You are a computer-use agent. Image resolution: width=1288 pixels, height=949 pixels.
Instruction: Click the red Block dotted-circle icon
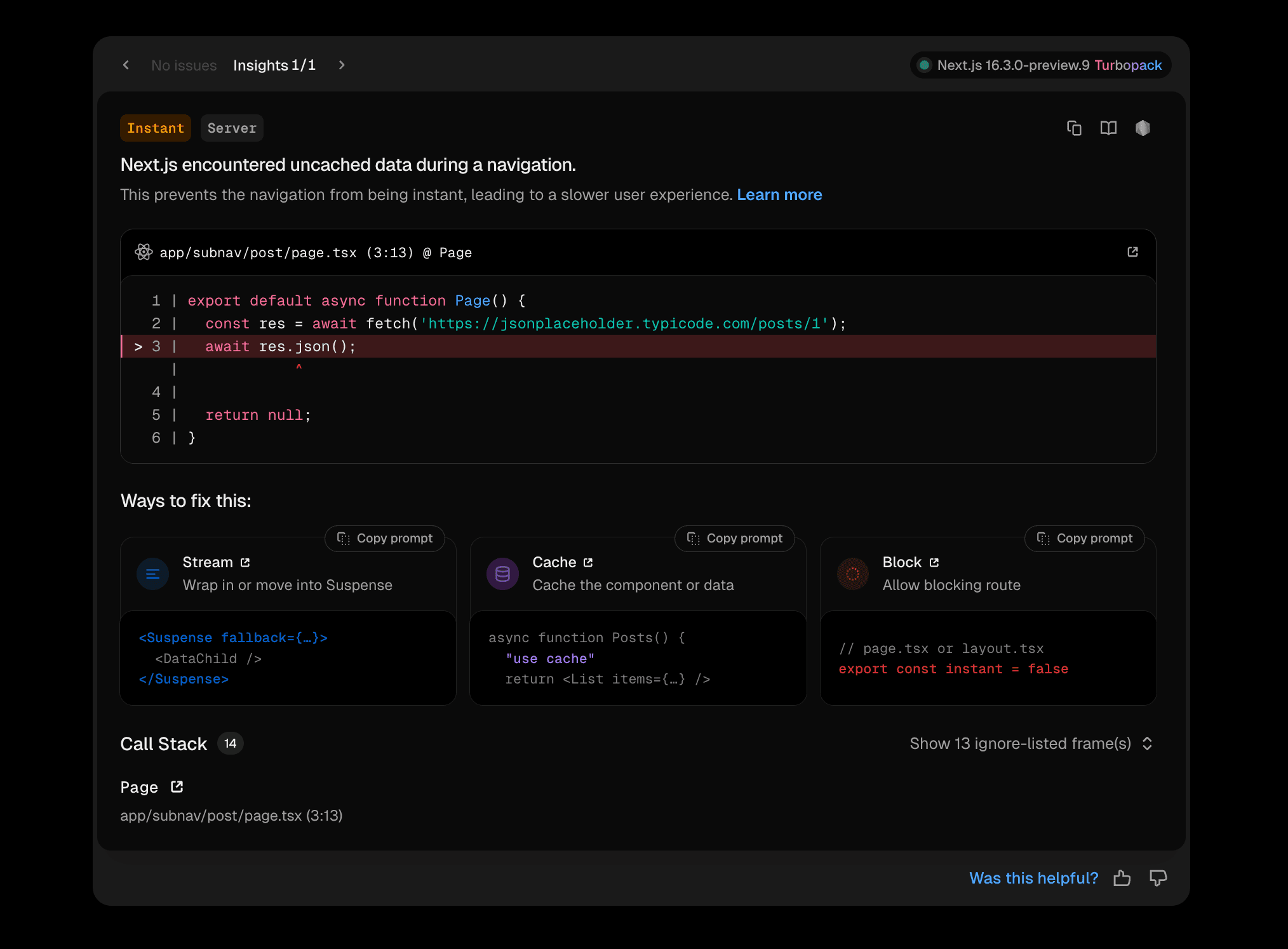click(853, 574)
